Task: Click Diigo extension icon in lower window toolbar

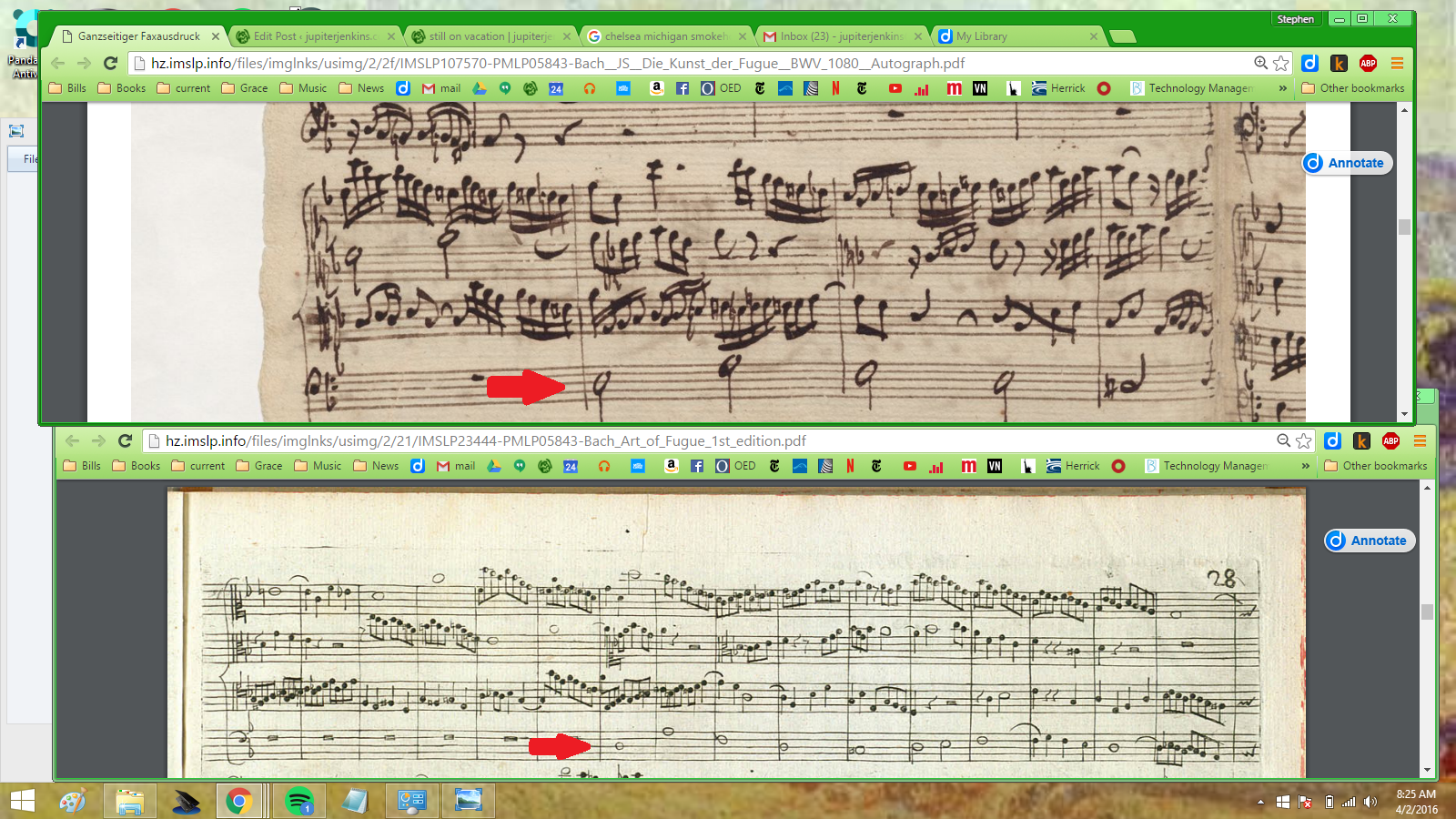Action: pyautogui.click(x=1332, y=440)
